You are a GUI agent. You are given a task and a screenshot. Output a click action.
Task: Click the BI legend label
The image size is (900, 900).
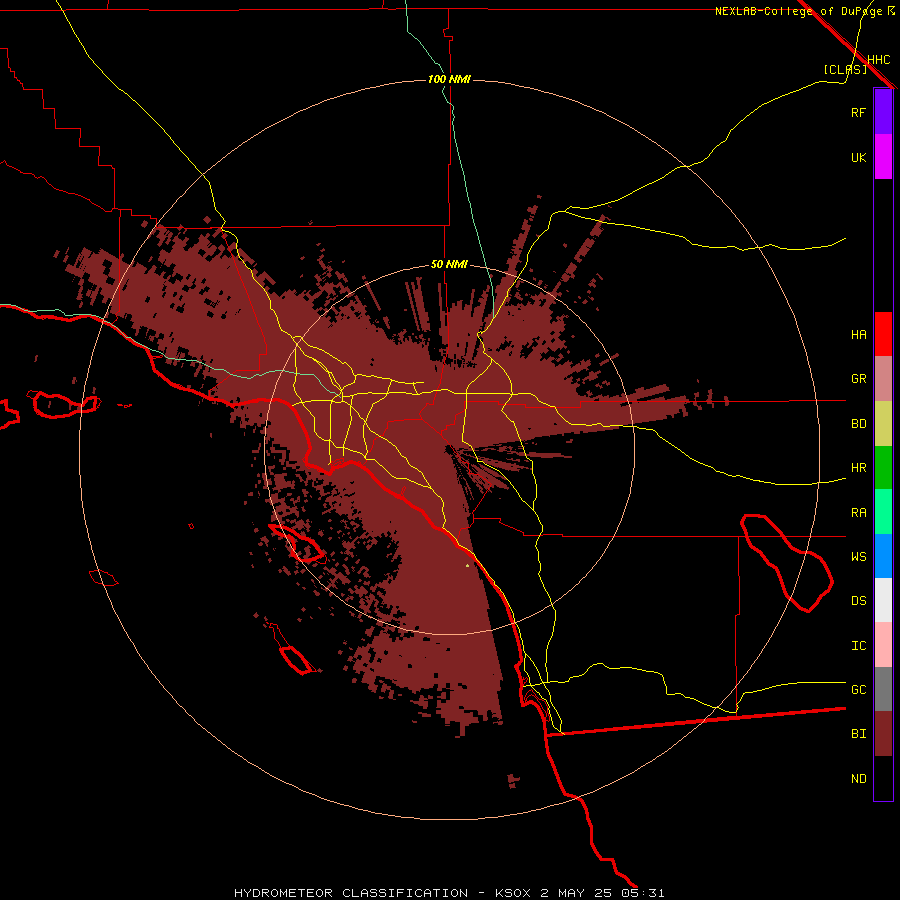[x=858, y=734]
